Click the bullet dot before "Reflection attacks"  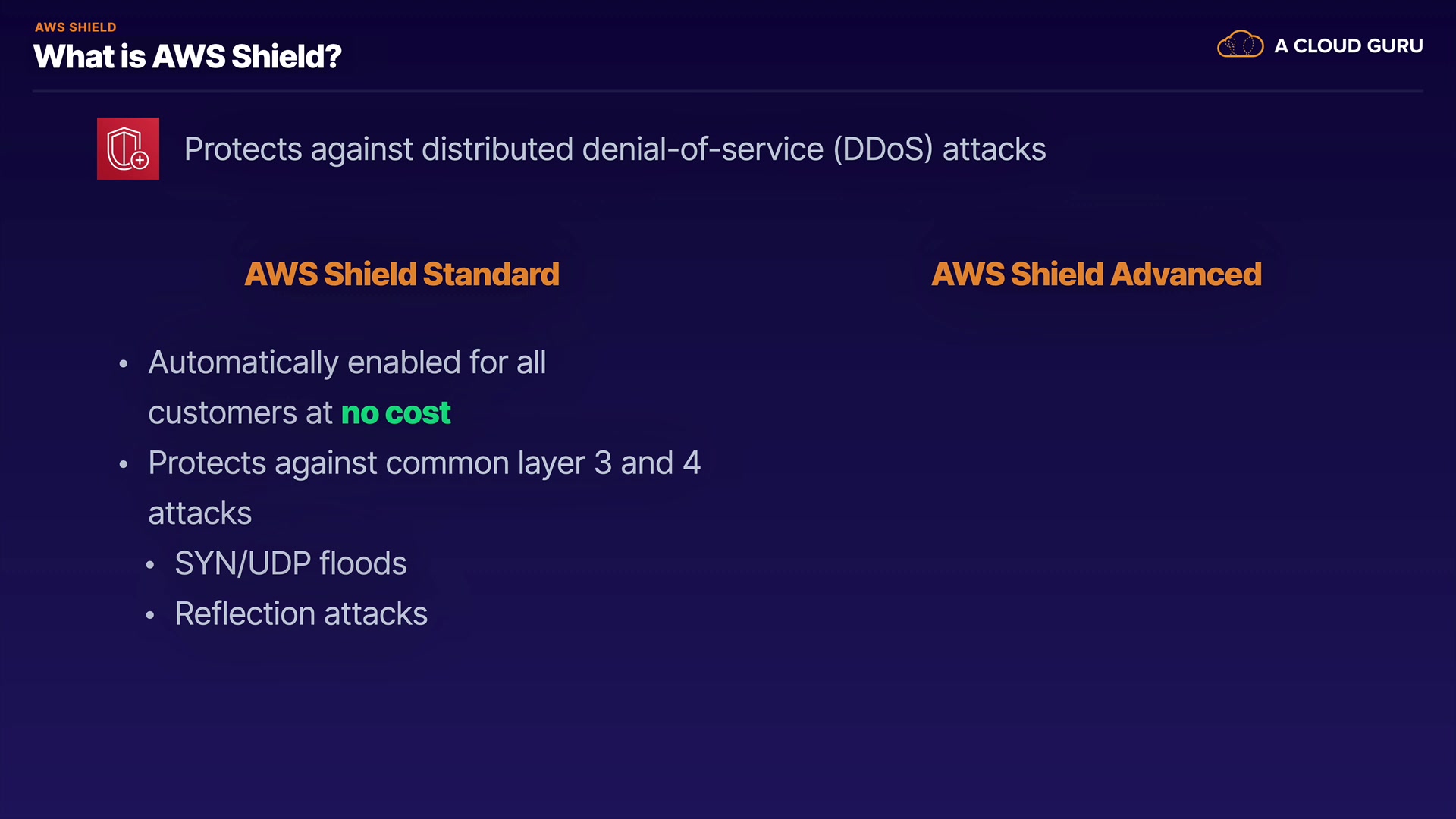[x=150, y=615]
